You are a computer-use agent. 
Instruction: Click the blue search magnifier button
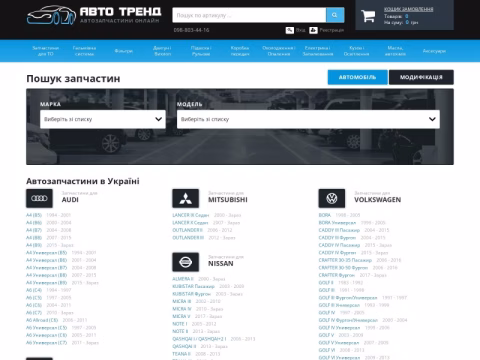click(335, 15)
